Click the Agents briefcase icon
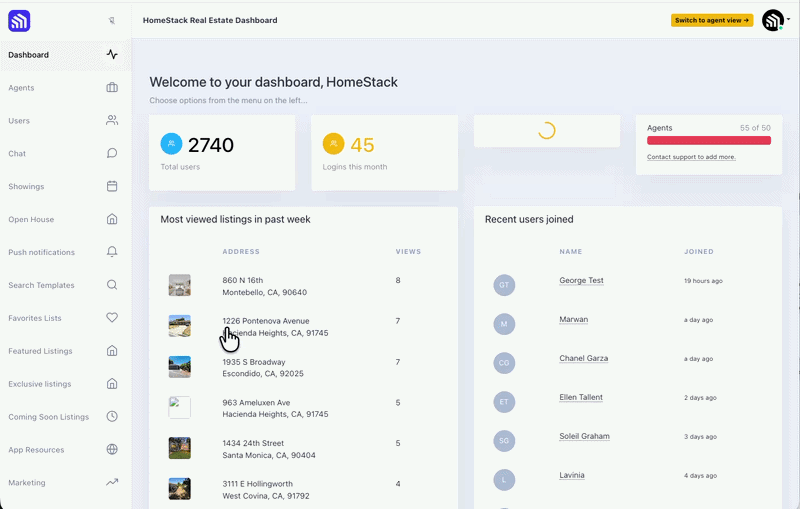The image size is (800, 509). pyautogui.click(x=112, y=88)
